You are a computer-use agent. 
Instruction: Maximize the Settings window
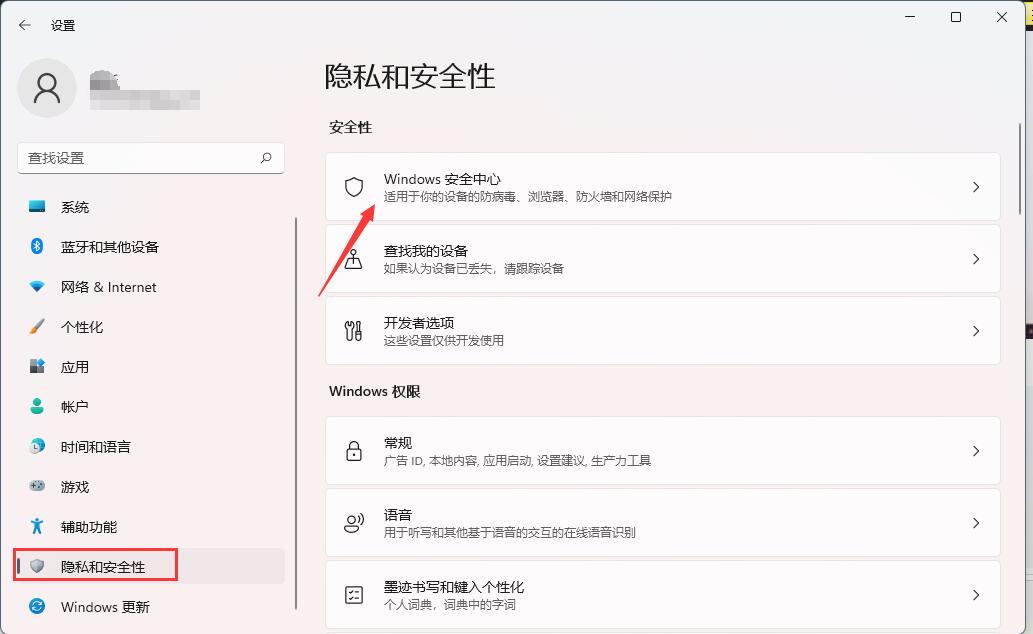[956, 17]
